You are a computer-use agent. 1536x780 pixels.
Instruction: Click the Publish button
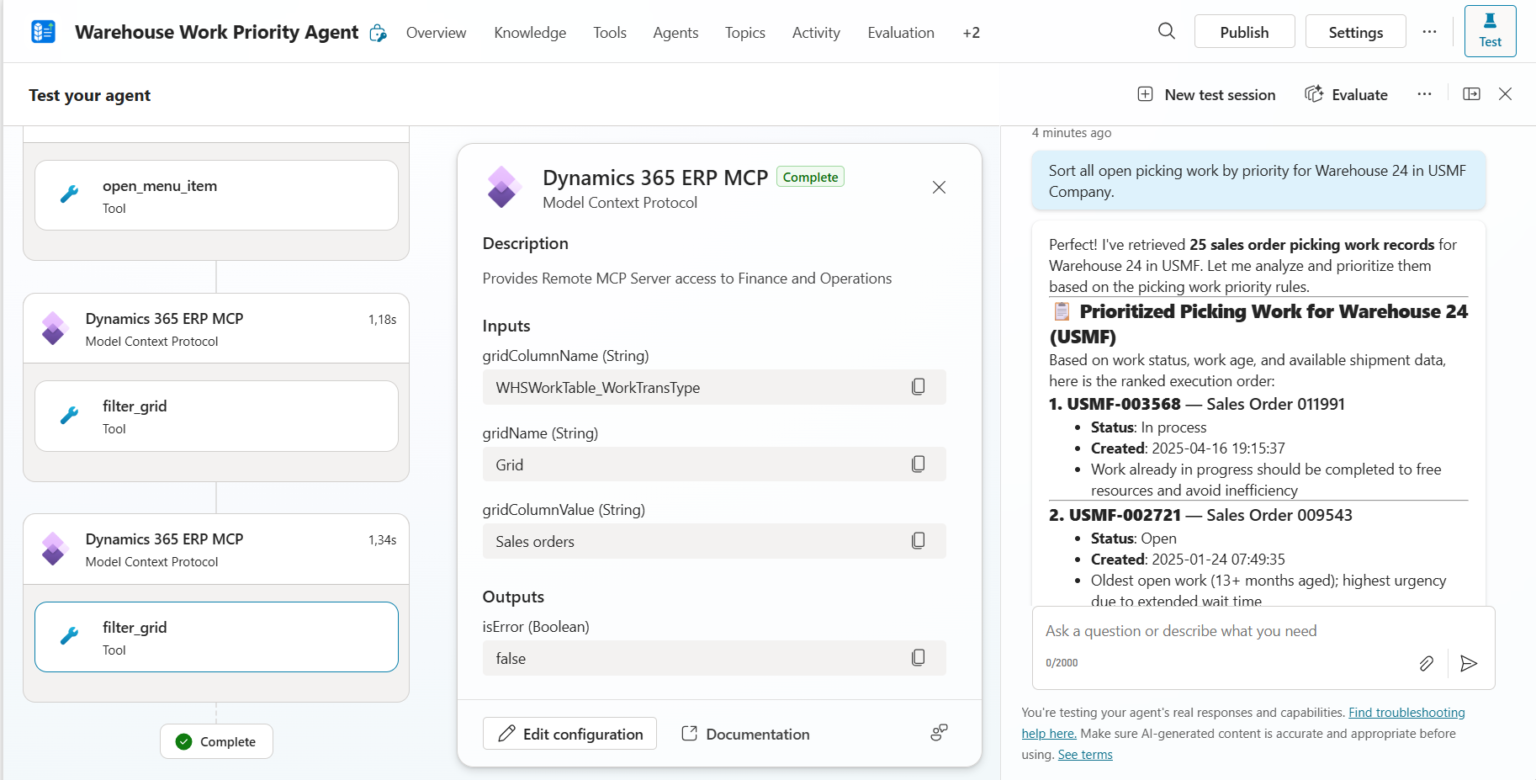point(1244,32)
